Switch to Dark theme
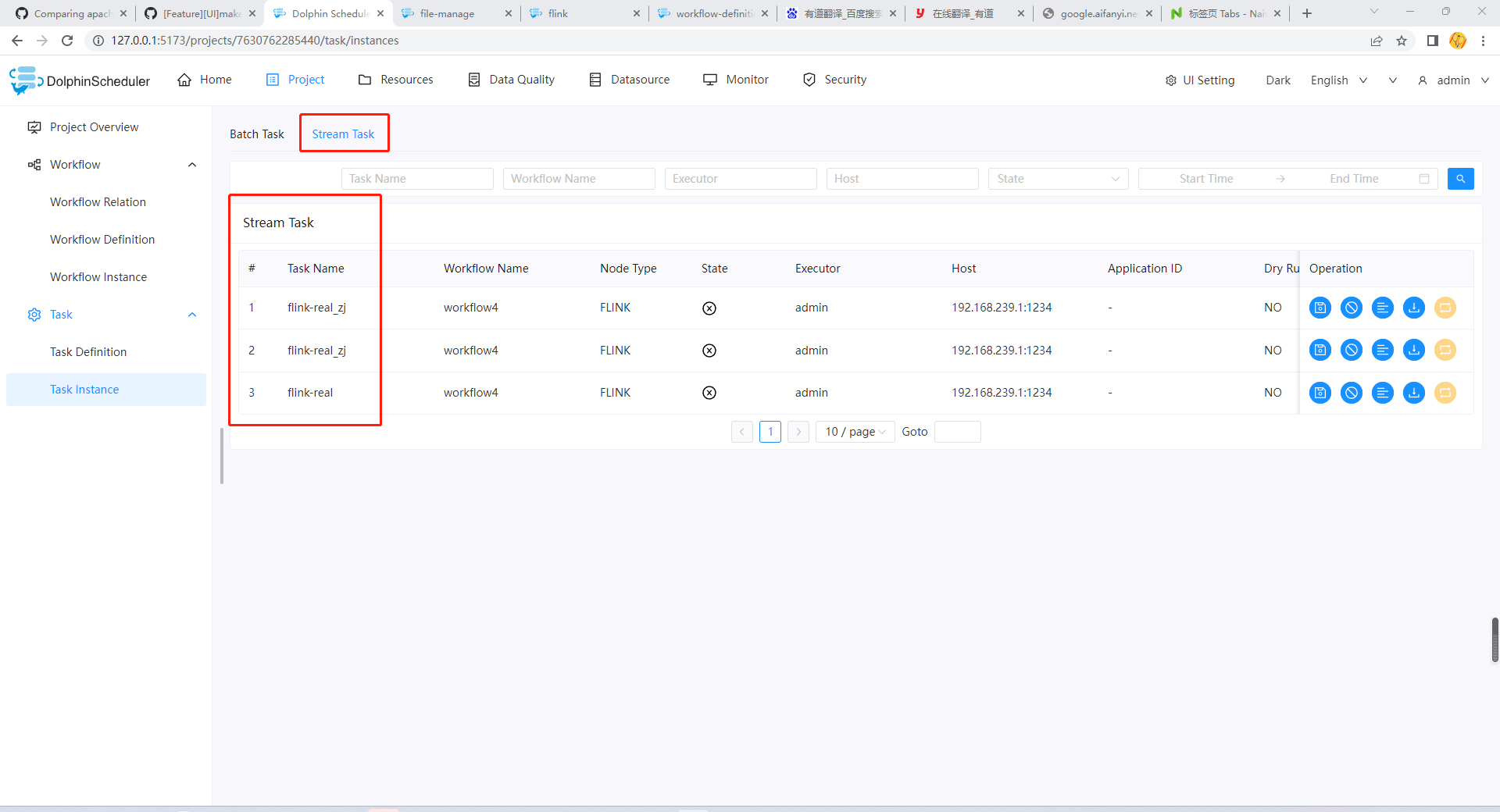 click(x=1278, y=80)
